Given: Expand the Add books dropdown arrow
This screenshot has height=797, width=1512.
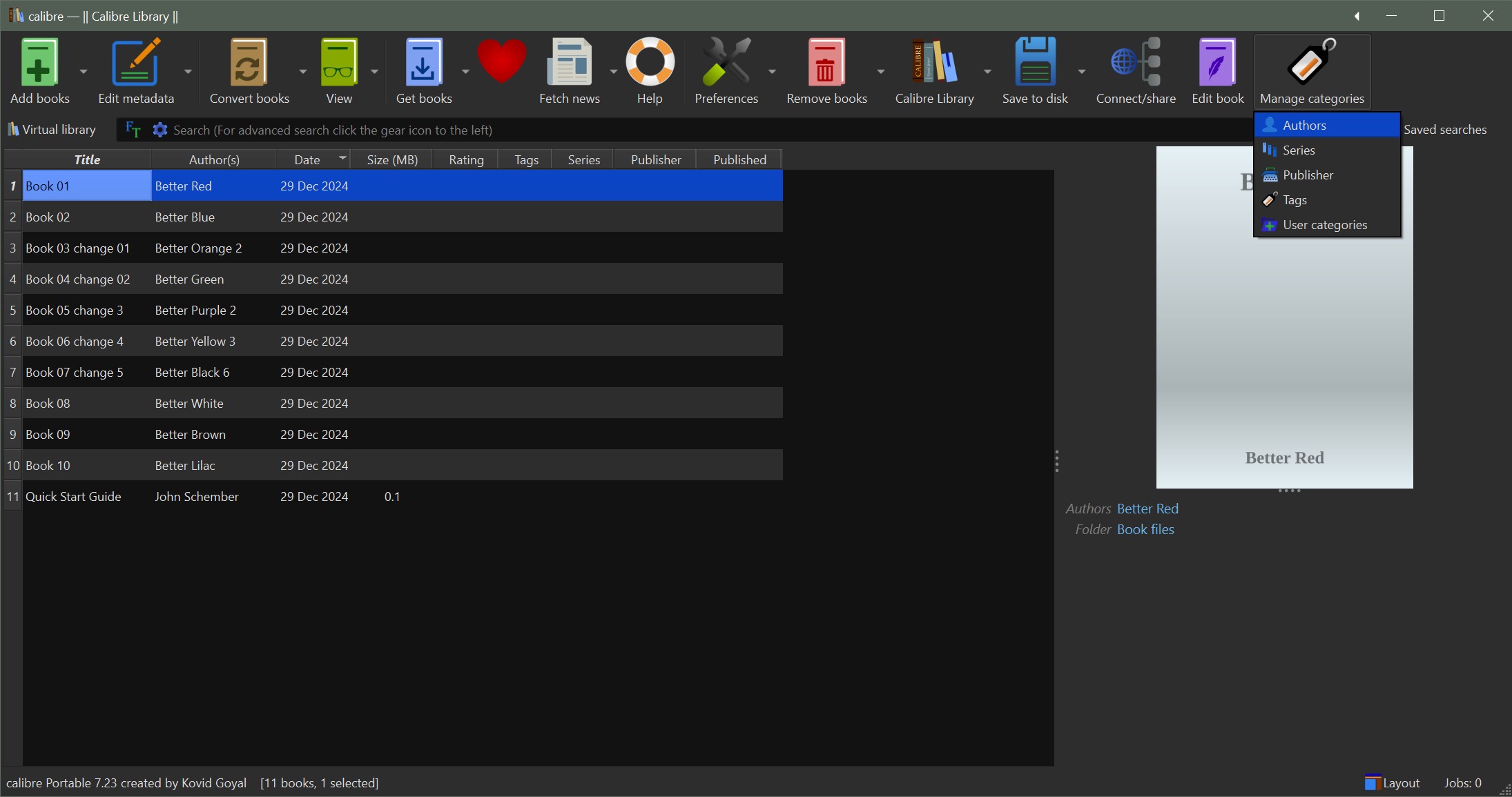Looking at the screenshot, I should coord(84,71).
